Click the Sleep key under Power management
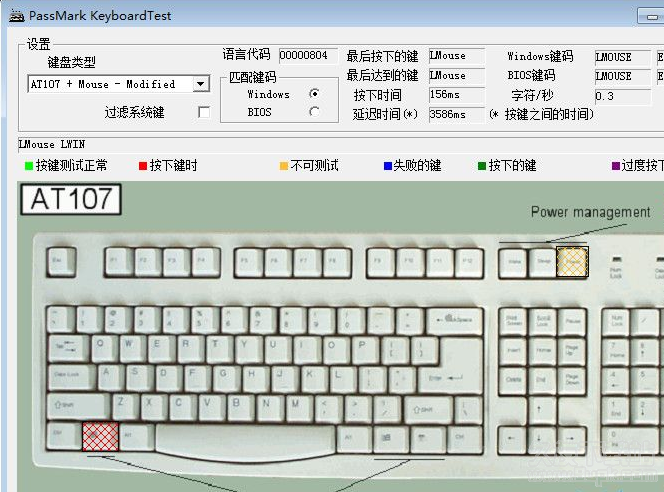Image resolution: width=664 pixels, height=492 pixels. point(542,263)
